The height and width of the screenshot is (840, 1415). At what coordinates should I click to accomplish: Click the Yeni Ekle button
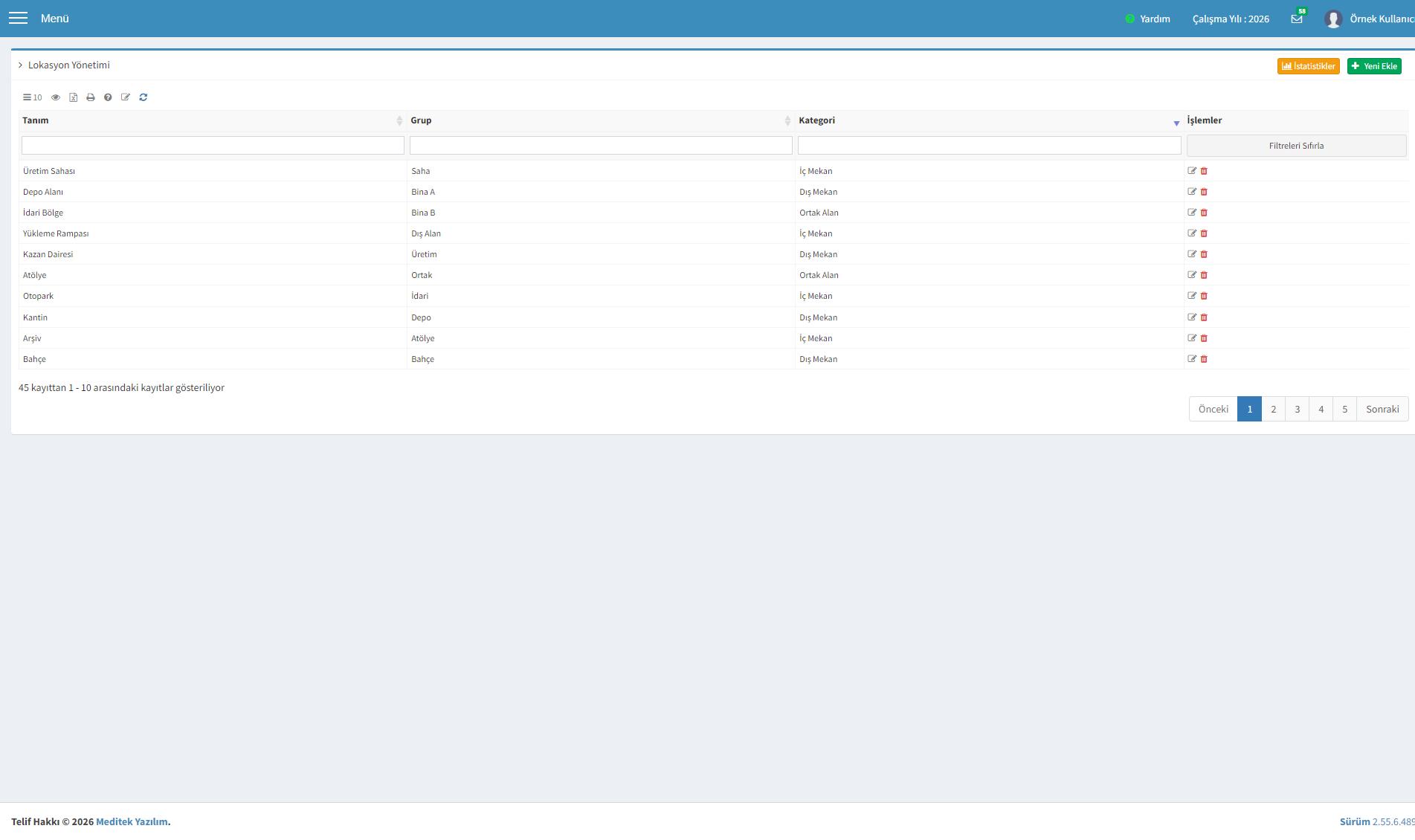tap(1374, 66)
